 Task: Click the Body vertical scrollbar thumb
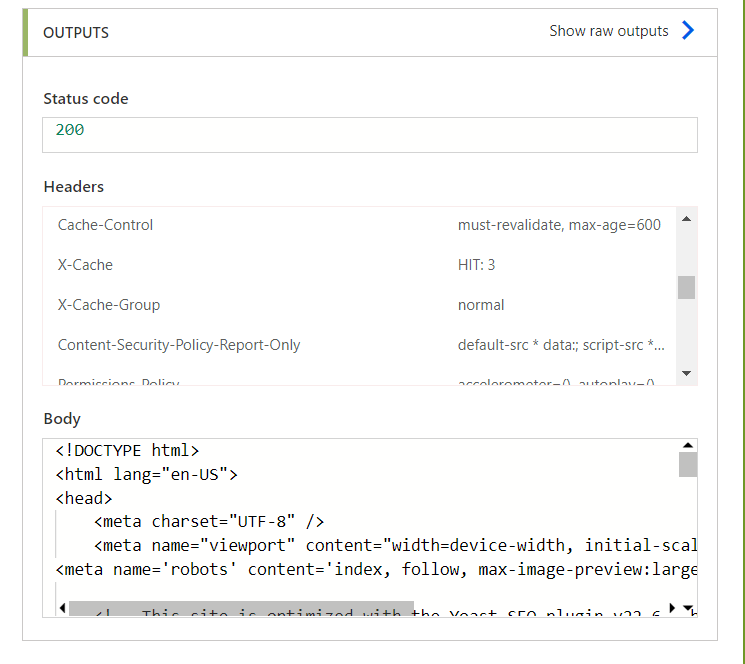pyautogui.click(x=688, y=464)
